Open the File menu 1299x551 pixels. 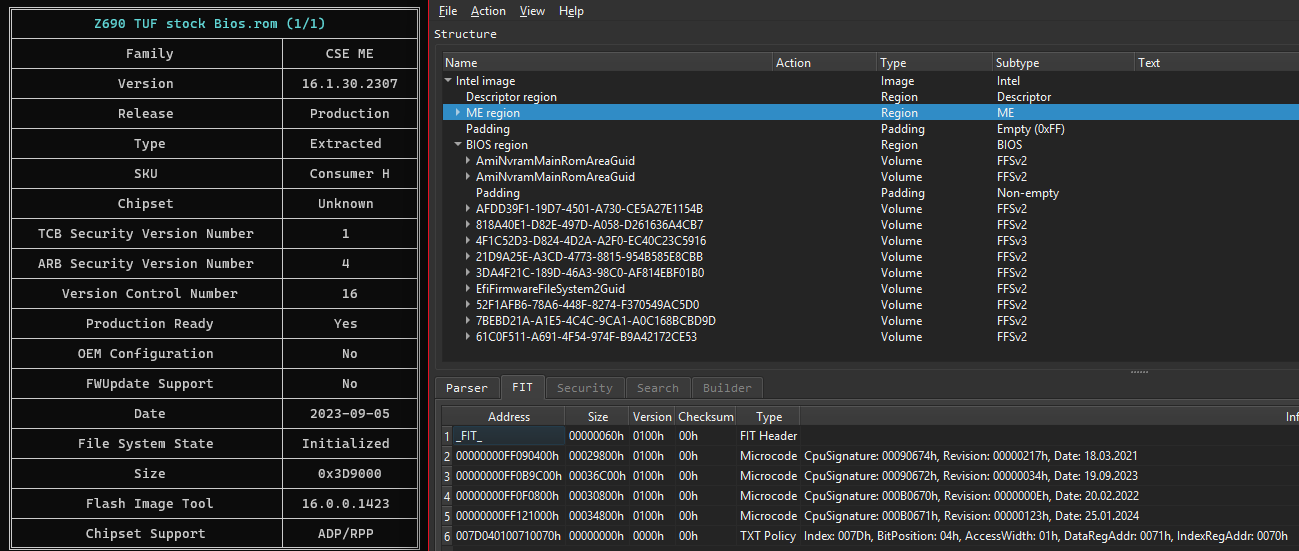[x=448, y=11]
